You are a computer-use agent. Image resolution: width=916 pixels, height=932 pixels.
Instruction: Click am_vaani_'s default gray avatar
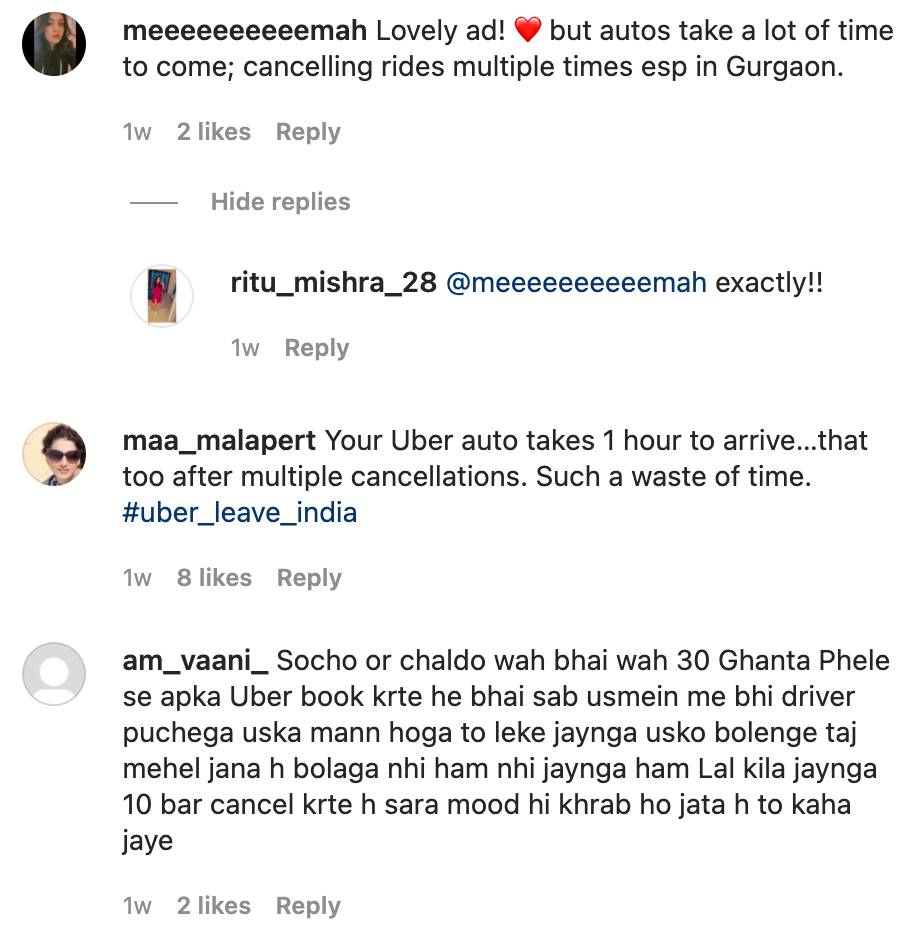54,674
